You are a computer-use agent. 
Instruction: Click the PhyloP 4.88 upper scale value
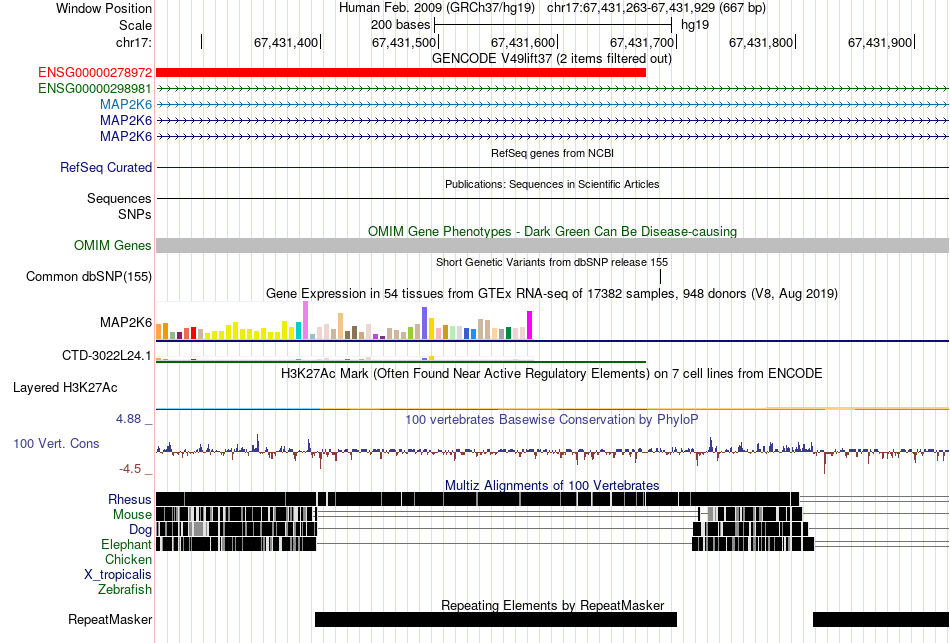128,419
